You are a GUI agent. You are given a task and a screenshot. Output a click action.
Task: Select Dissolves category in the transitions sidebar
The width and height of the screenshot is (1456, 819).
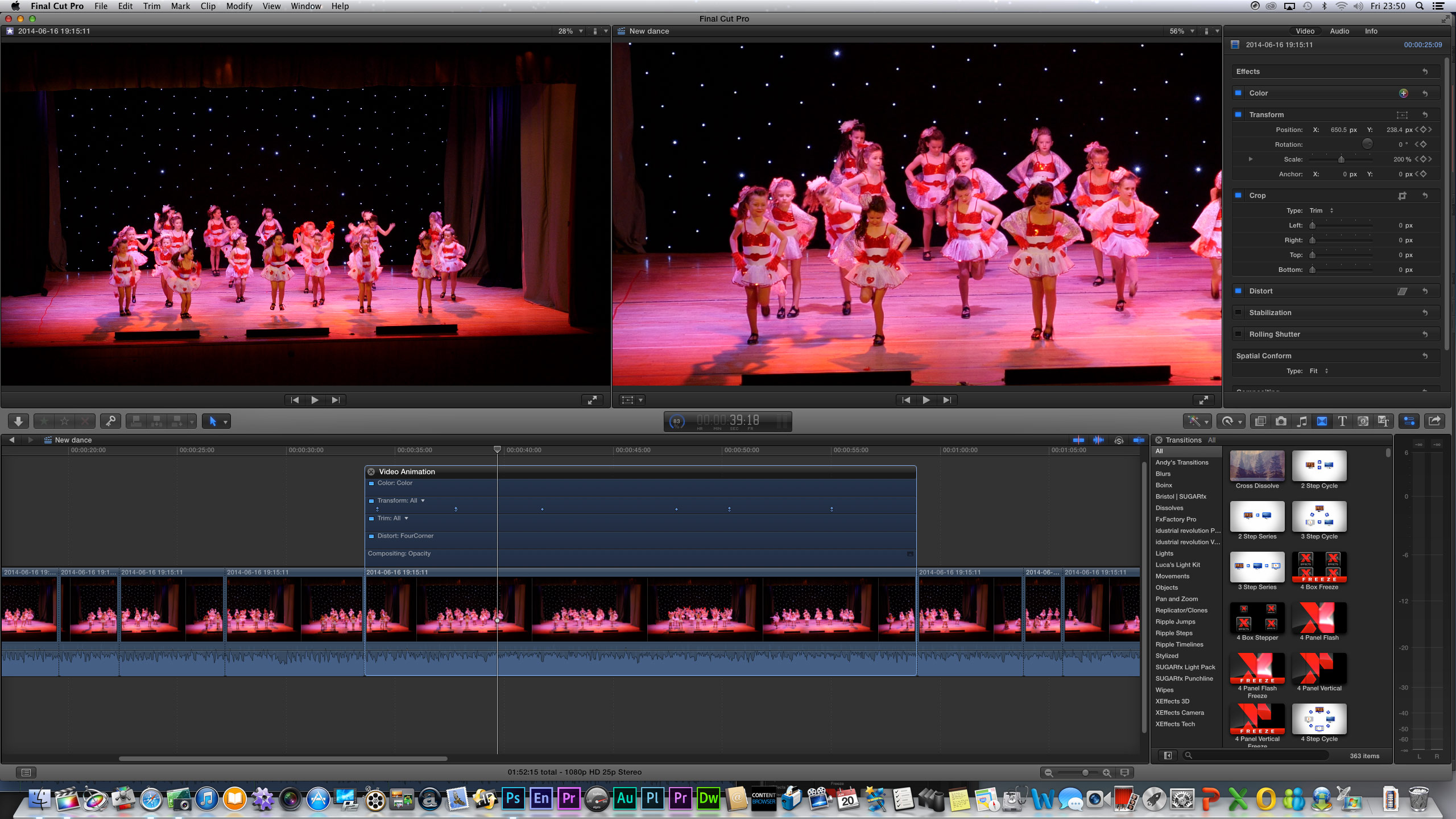[x=1169, y=507]
